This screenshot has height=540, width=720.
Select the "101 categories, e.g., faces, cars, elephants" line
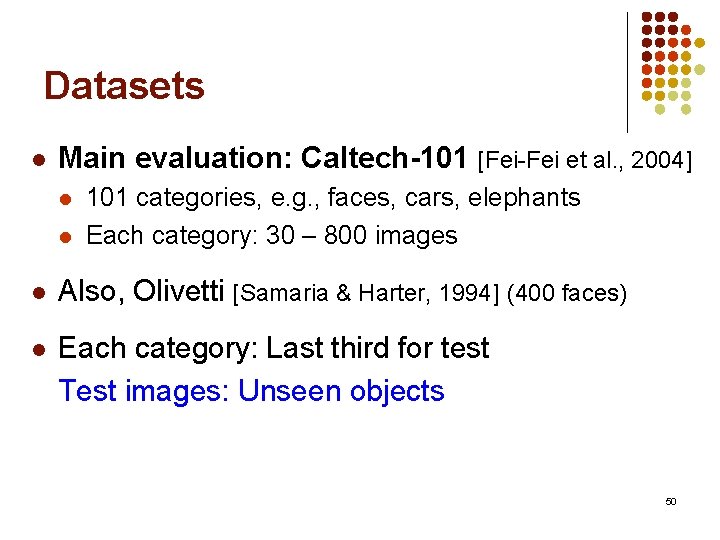(x=333, y=198)
